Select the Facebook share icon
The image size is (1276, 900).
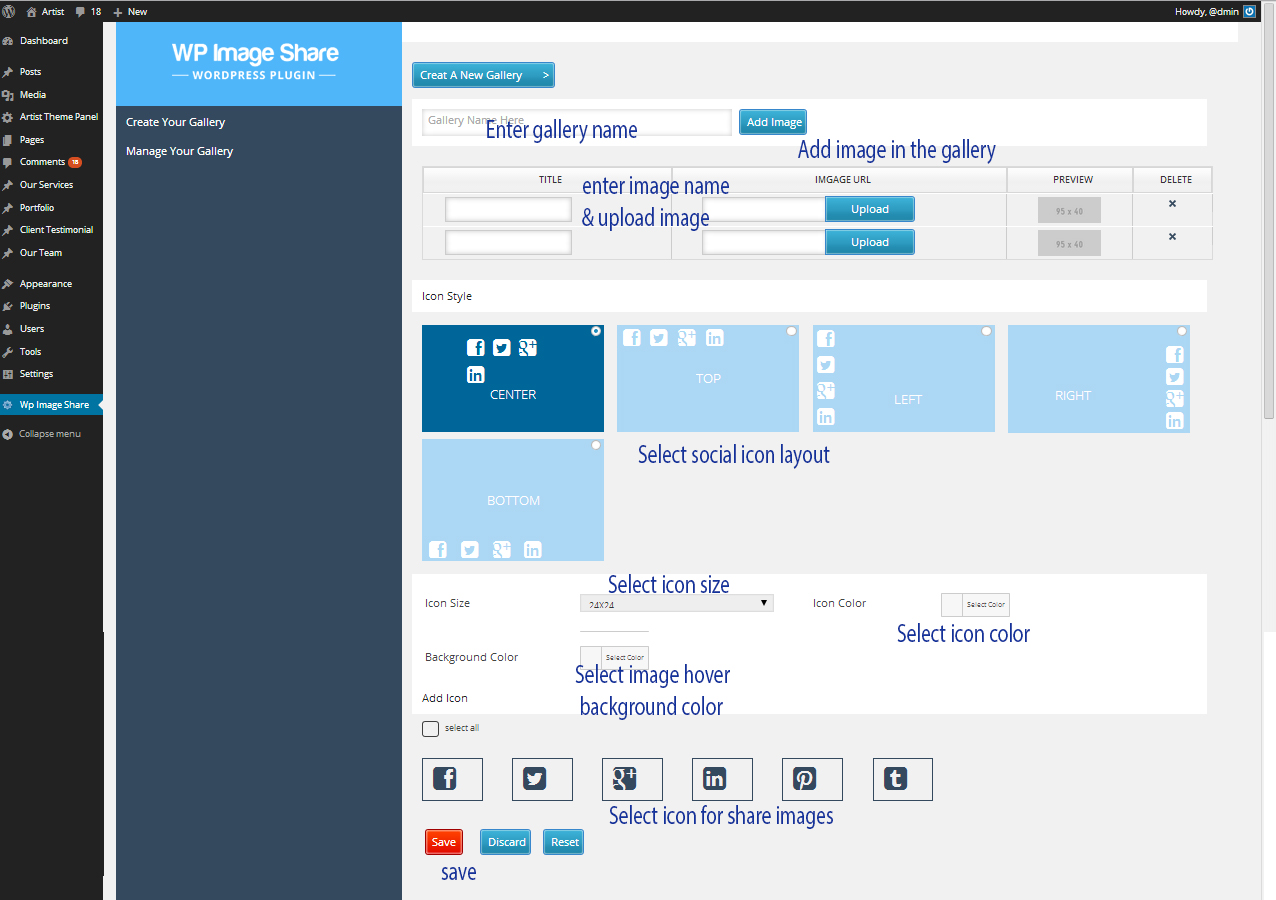[452, 779]
